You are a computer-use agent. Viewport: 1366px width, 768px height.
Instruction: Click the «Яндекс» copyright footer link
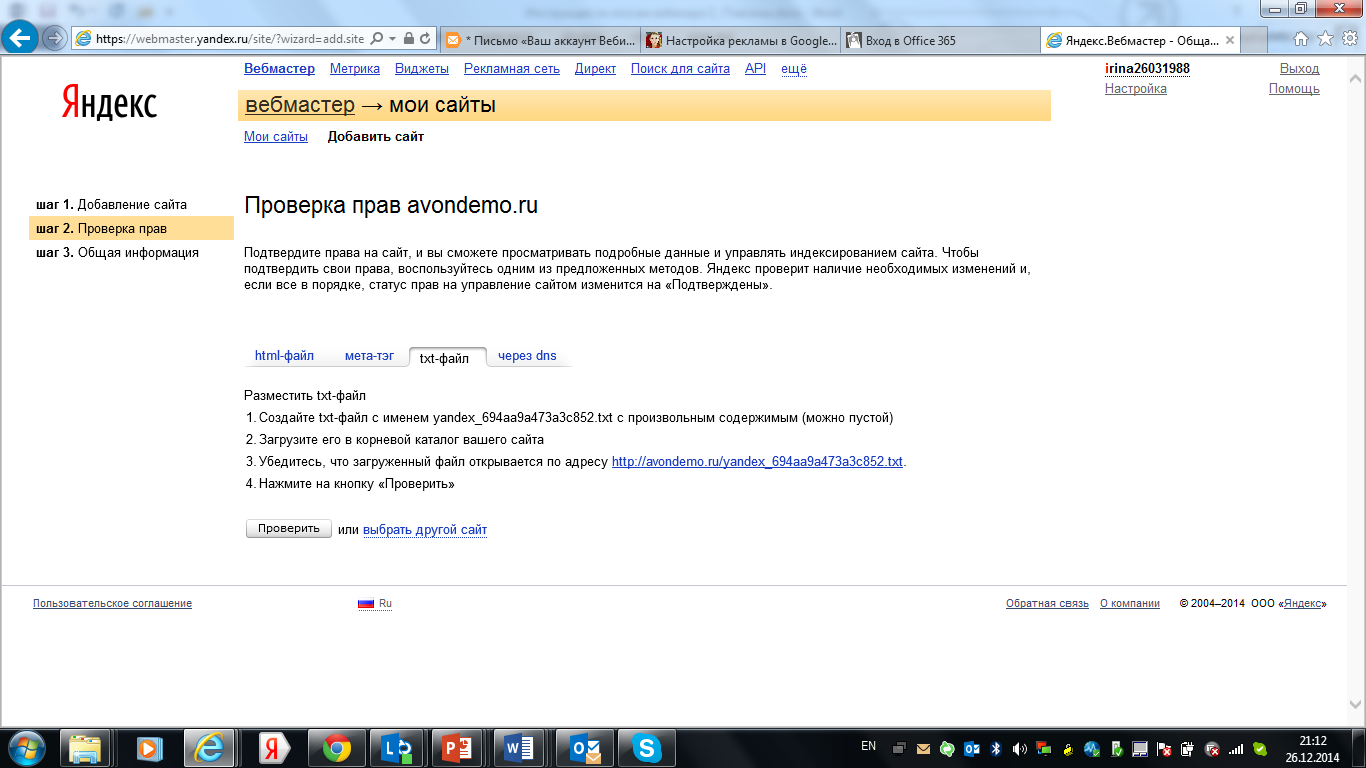(1303, 603)
